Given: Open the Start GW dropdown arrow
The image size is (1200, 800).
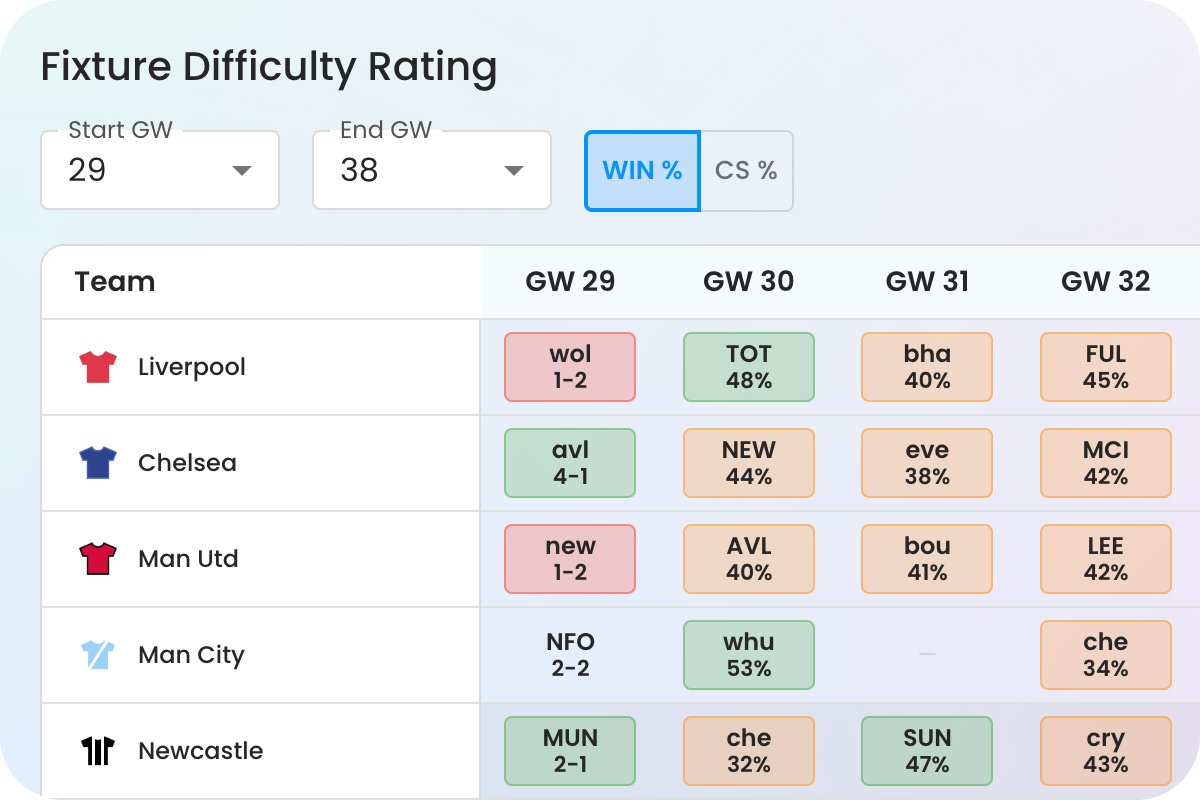Looking at the screenshot, I should point(241,171).
